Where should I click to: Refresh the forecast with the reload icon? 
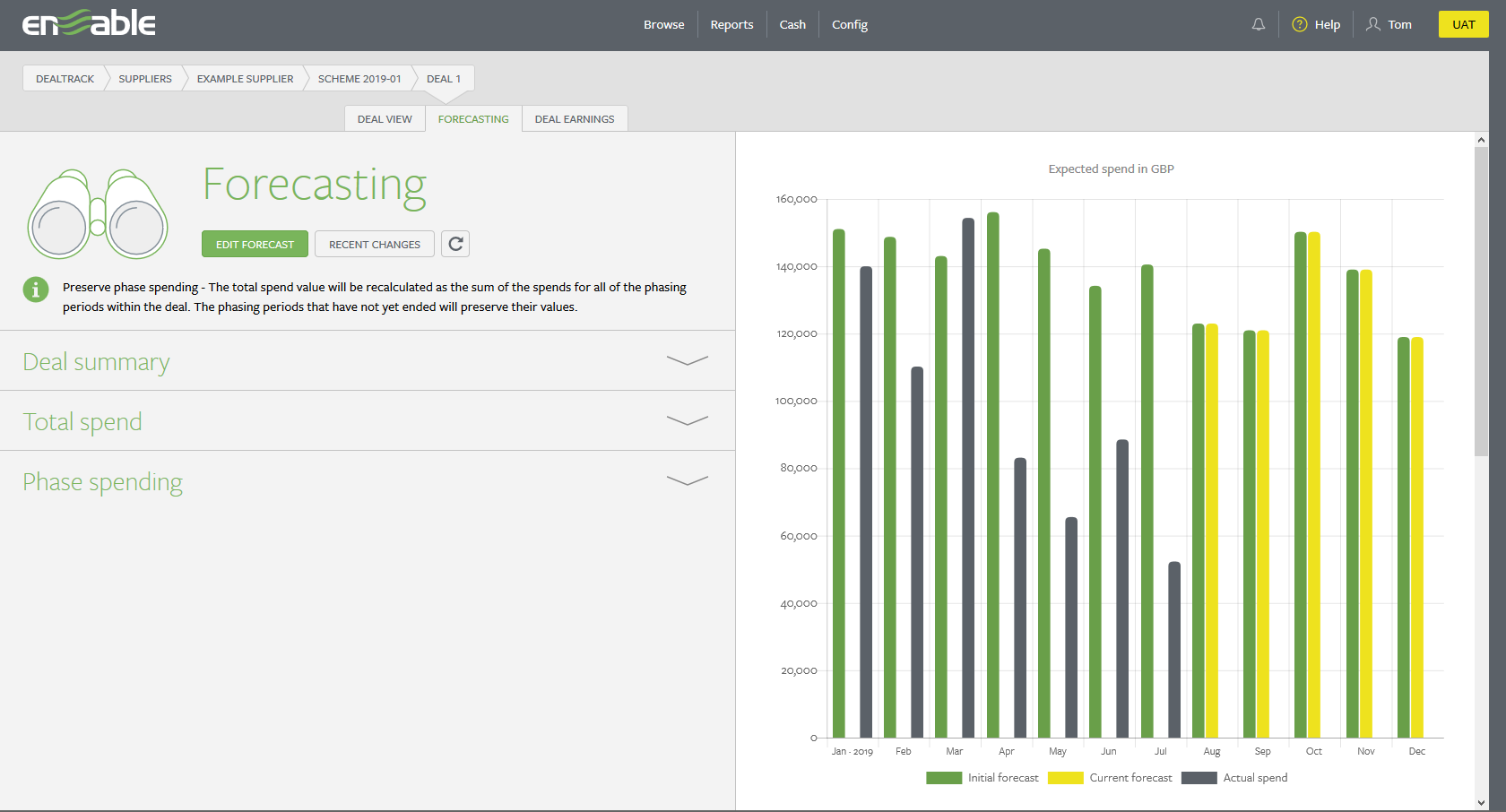pyautogui.click(x=455, y=243)
